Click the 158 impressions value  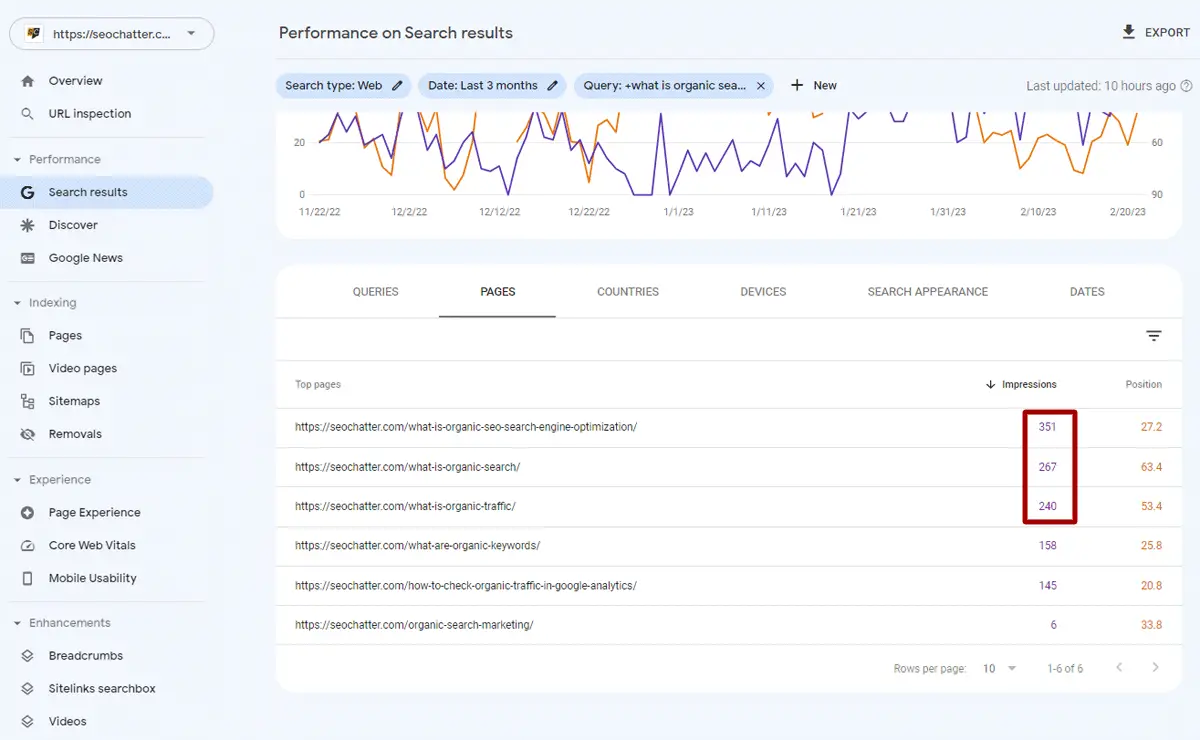point(1047,546)
